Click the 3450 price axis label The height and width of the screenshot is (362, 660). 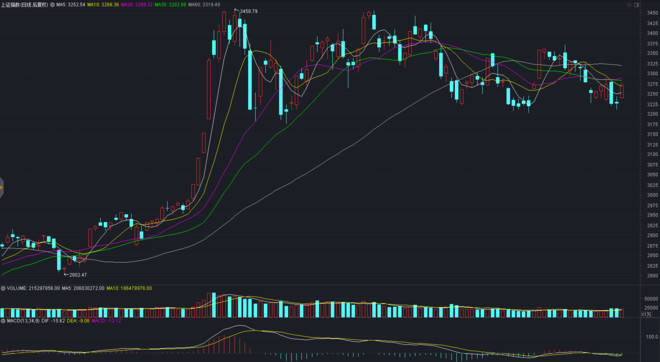pyautogui.click(x=652, y=13)
